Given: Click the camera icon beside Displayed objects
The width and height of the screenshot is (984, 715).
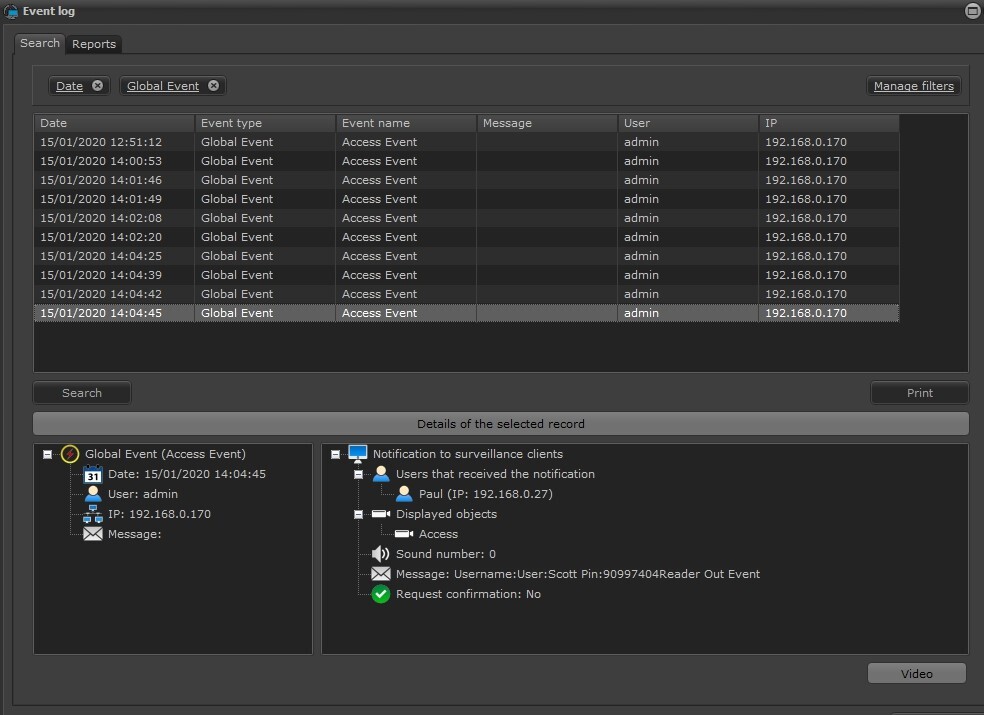Looking at the screenshot, I should tap(380, 514).
